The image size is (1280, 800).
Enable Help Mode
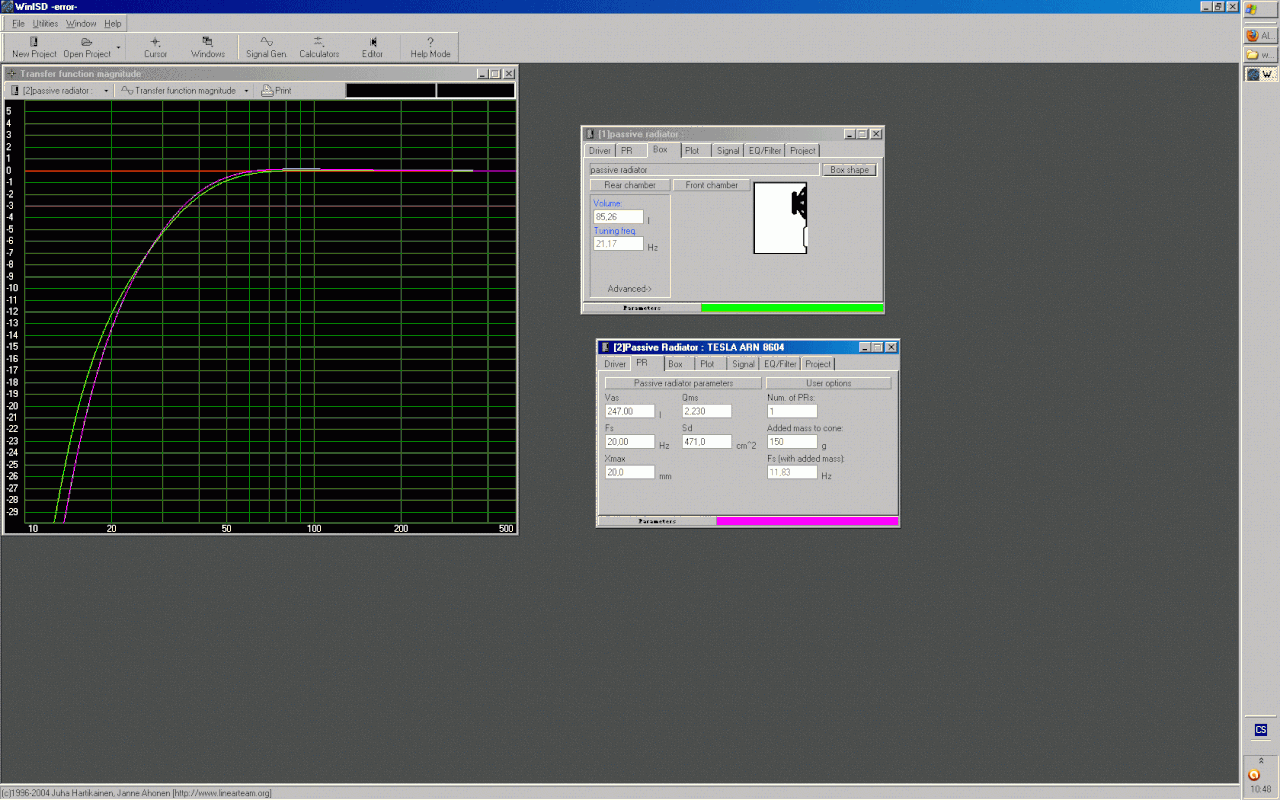(430, 43)
